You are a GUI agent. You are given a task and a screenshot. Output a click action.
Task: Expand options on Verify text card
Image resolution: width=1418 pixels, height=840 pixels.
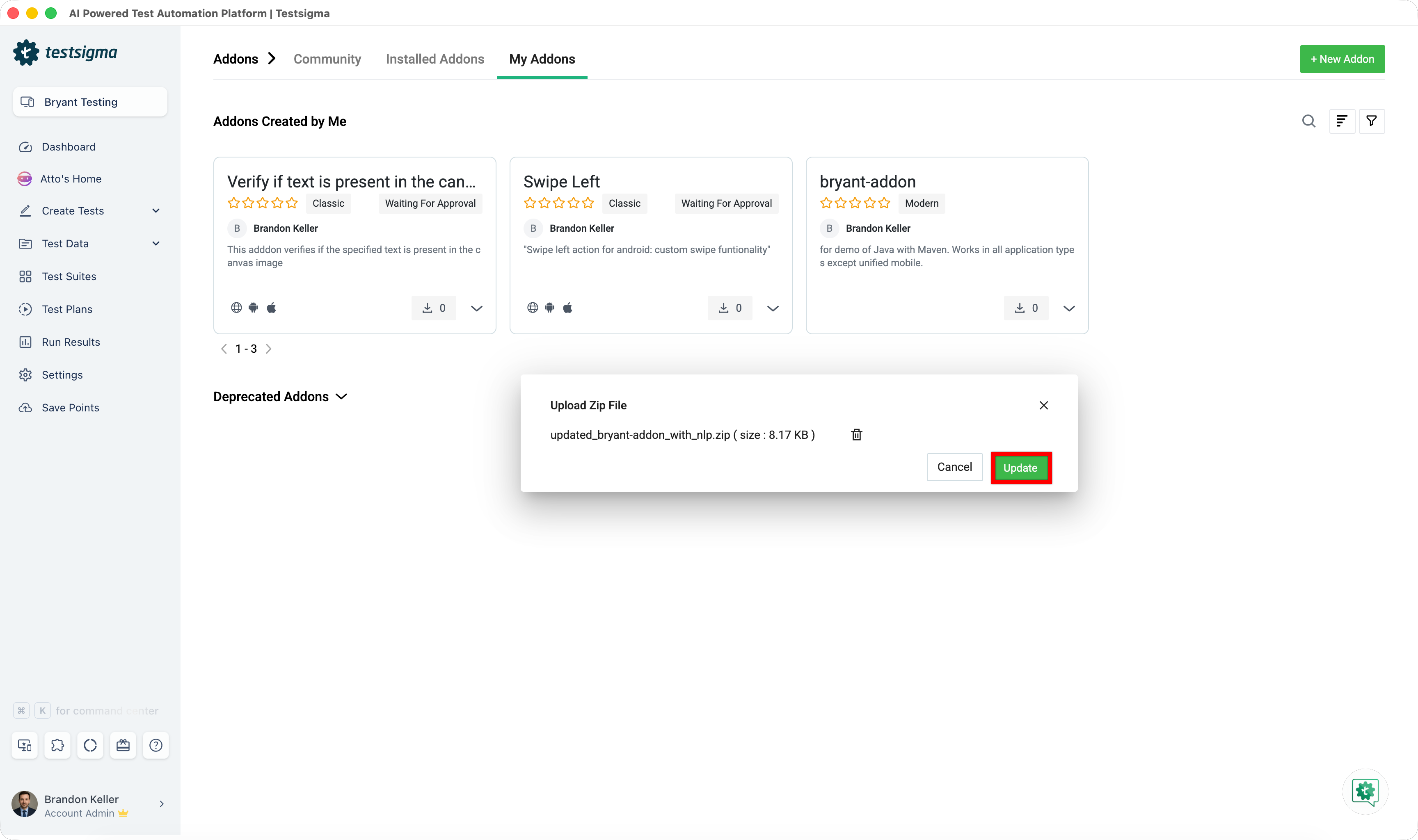tap(477, 308)
